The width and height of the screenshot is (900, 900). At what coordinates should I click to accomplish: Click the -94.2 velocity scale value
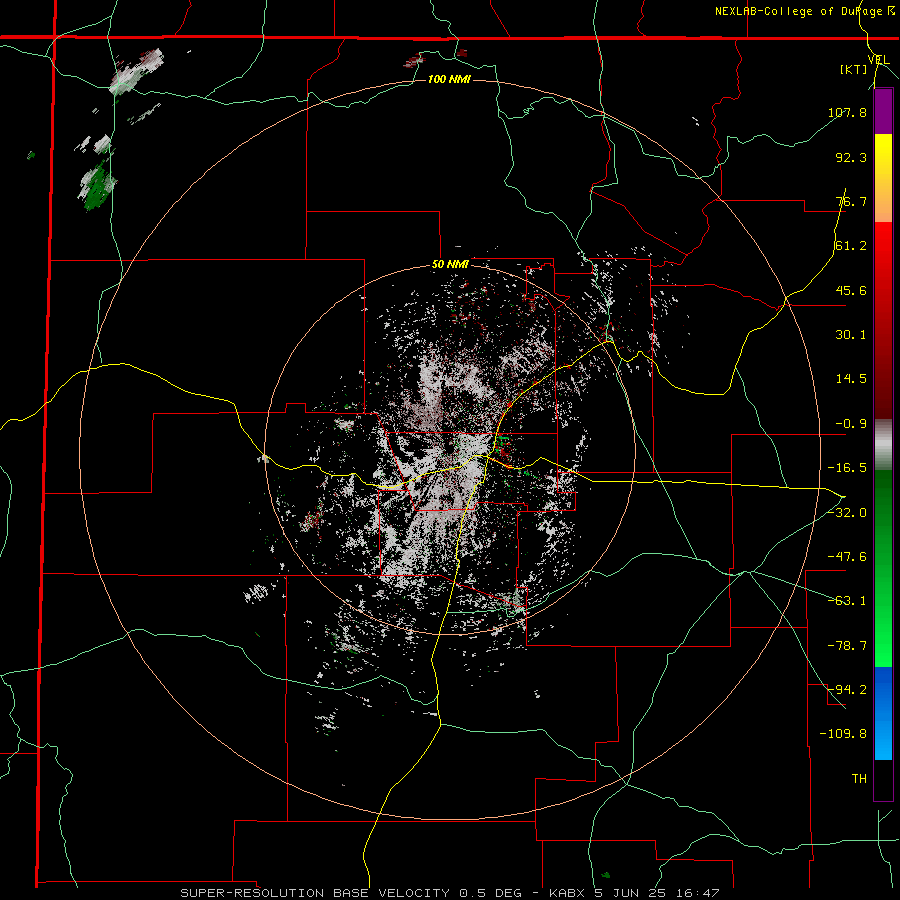pyautogui.click(x=847, y=690)
